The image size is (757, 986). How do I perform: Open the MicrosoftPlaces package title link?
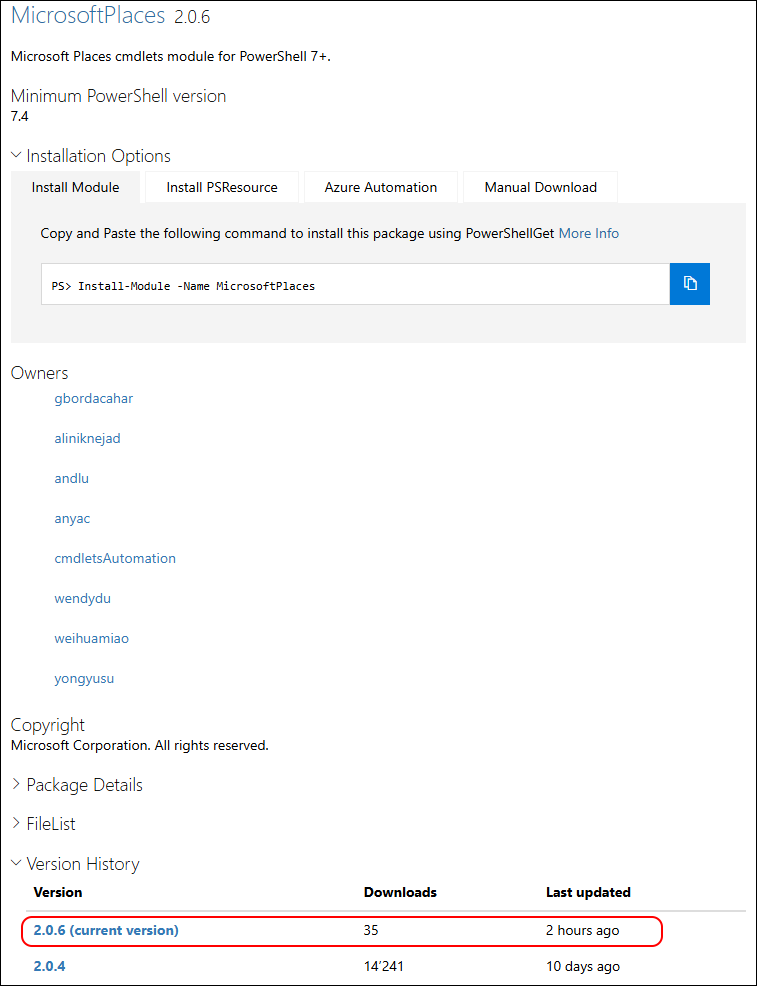tap(89, 15)
